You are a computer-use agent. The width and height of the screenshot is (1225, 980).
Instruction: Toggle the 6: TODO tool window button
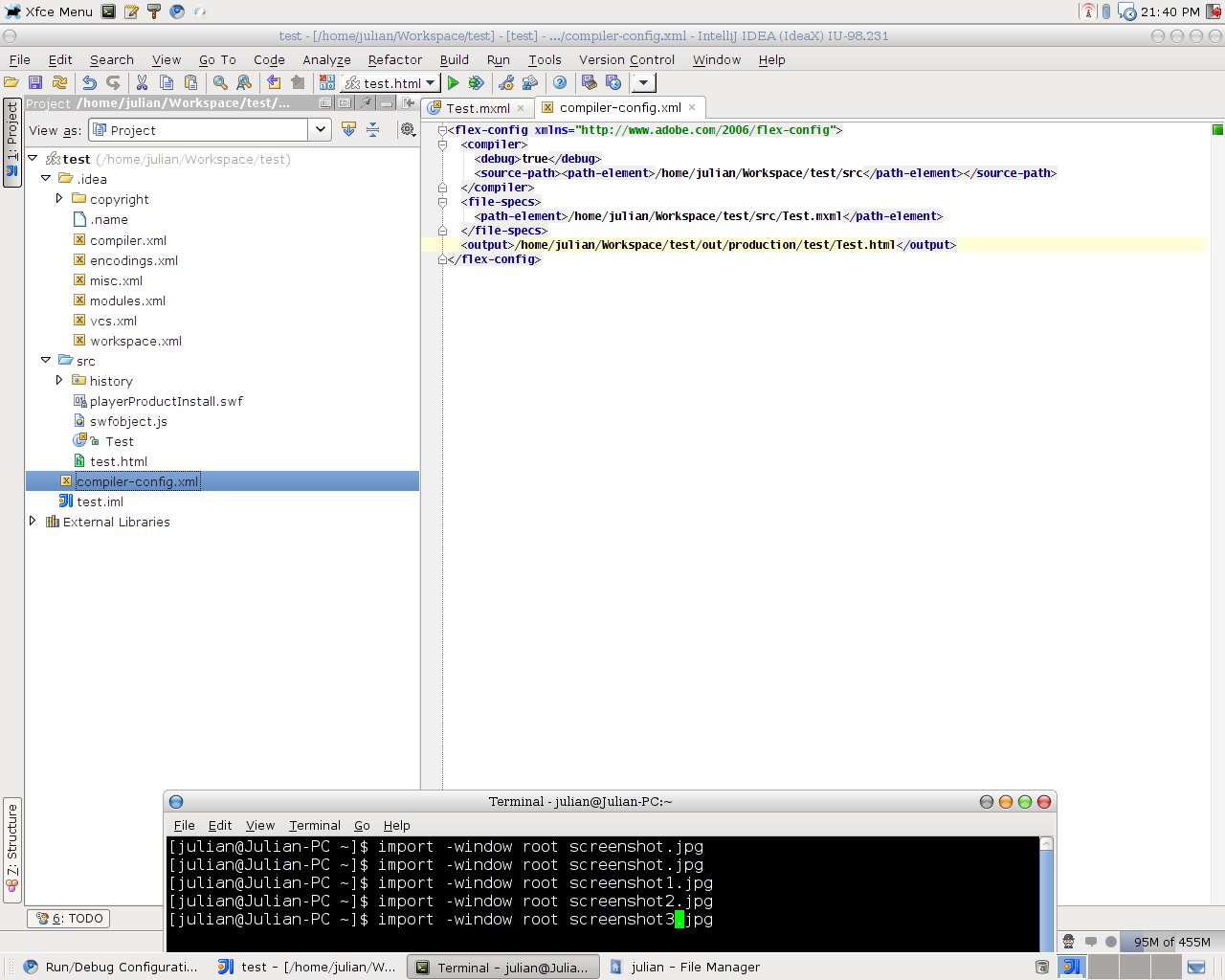(69, 919)
